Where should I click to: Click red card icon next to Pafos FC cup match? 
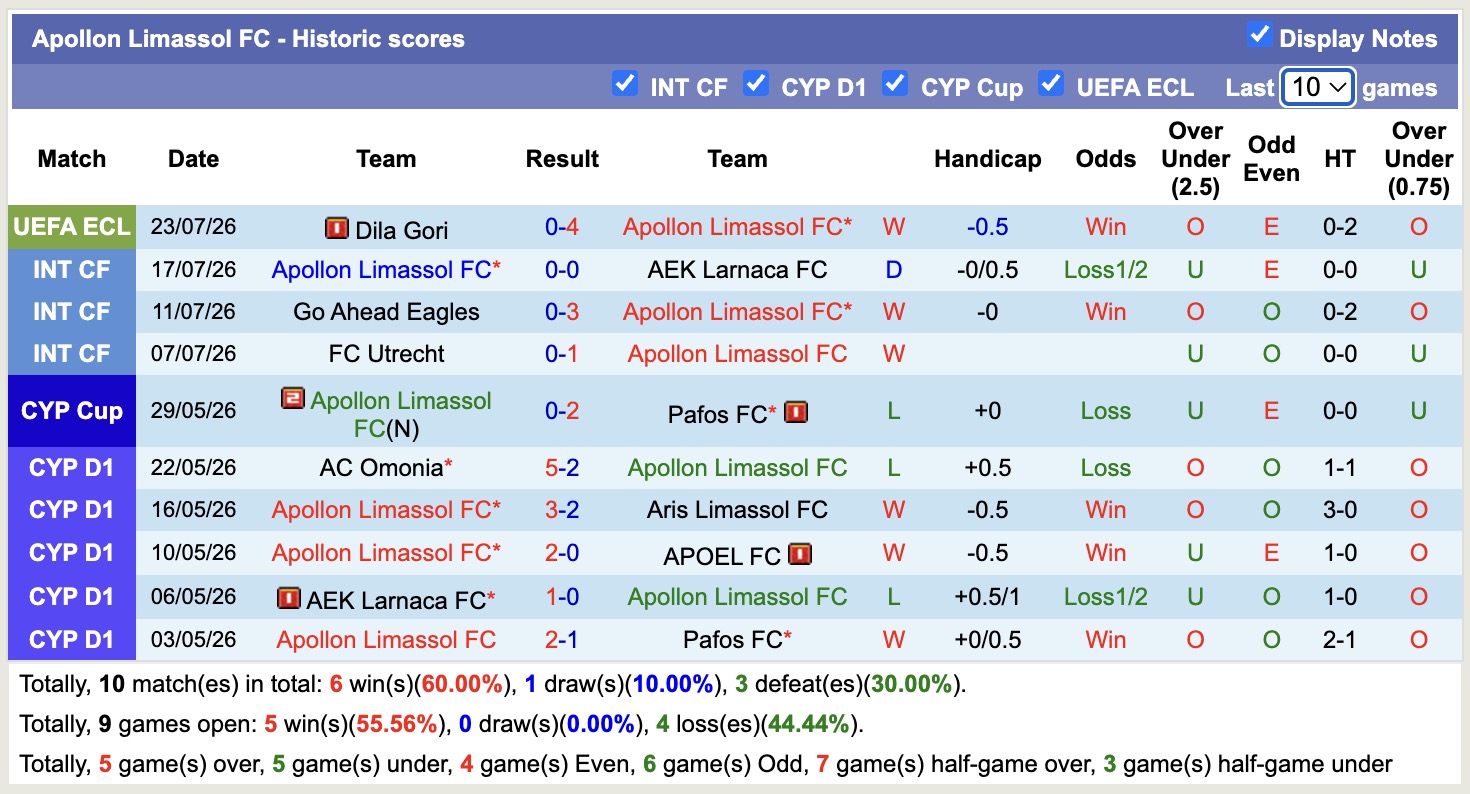[796, 412]
